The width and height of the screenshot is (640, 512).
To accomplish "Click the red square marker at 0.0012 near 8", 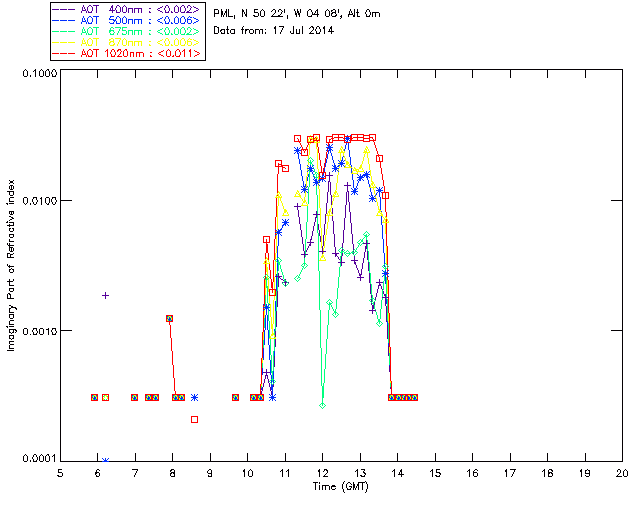I will [x=169, y=318].
